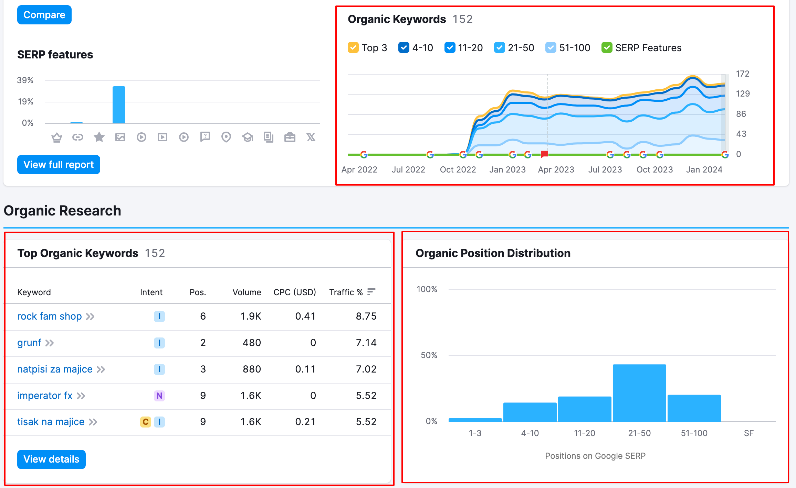Image resolution: width=796 pixels, height=488 pixels.
Task: Expand arrows next to rock fam shop
Action: [90, 316]
